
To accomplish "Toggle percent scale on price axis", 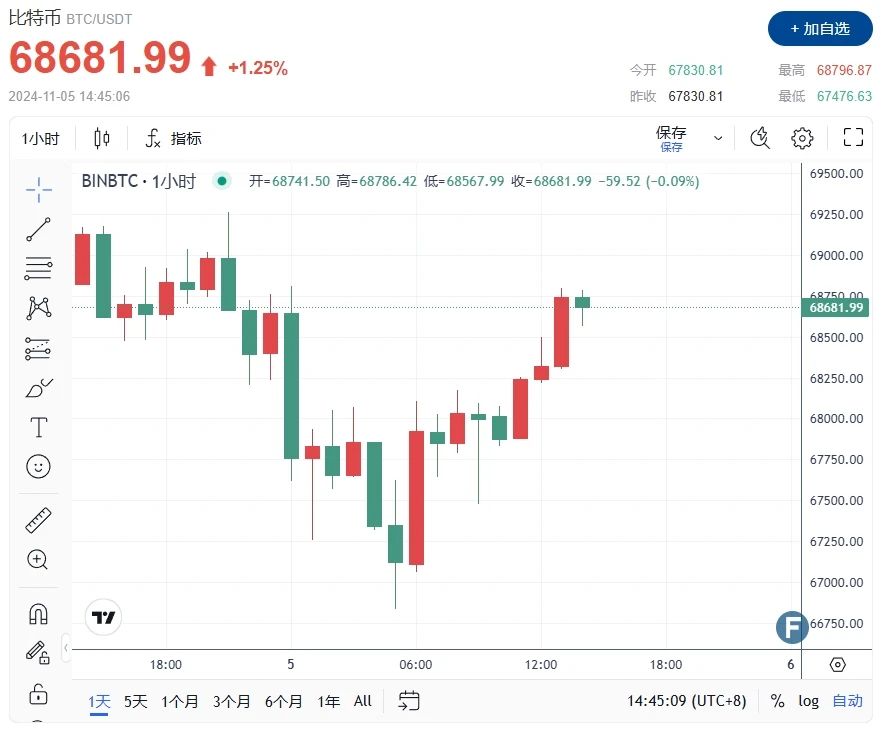I will click(777, 701).
